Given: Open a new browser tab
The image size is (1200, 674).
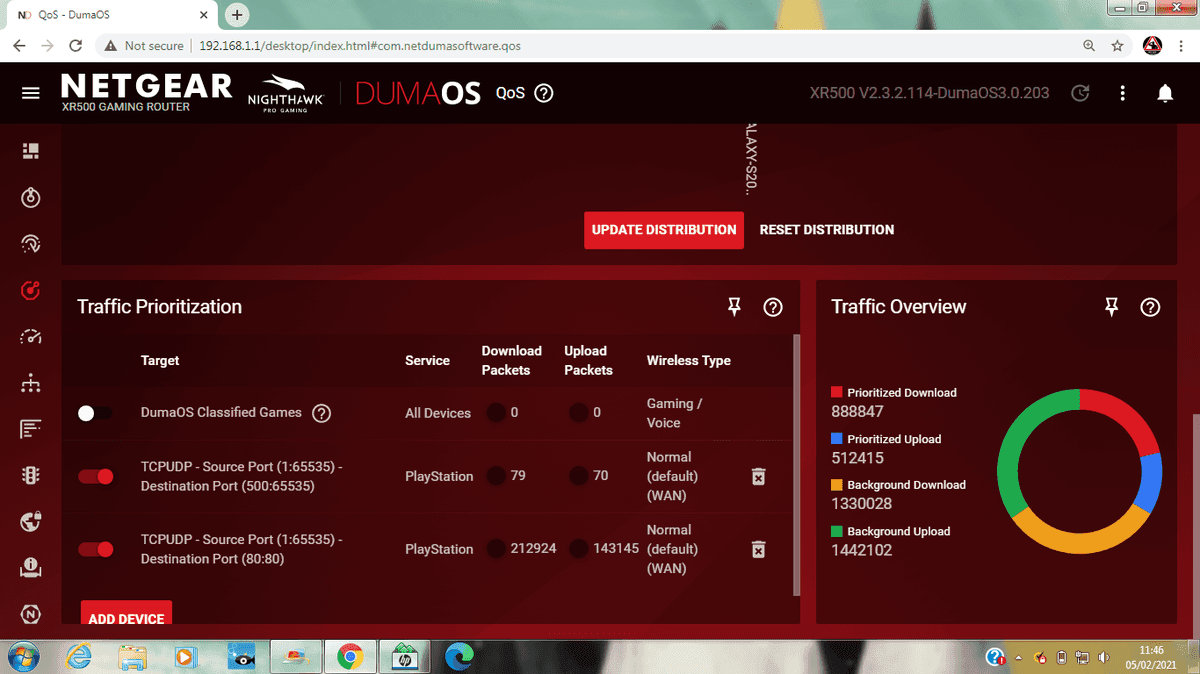Looking at the screenshot, I should click(x=237, y=15).
